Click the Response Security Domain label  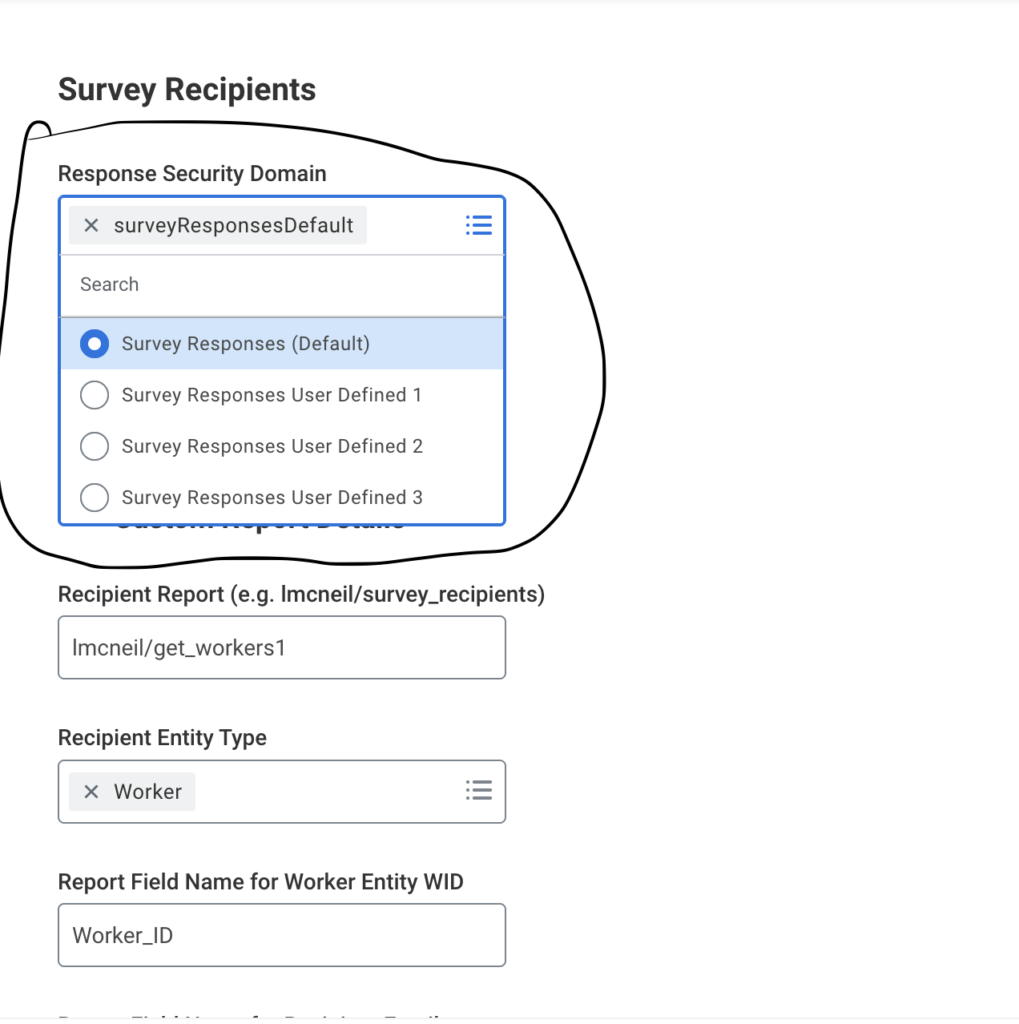click(192, 174)
